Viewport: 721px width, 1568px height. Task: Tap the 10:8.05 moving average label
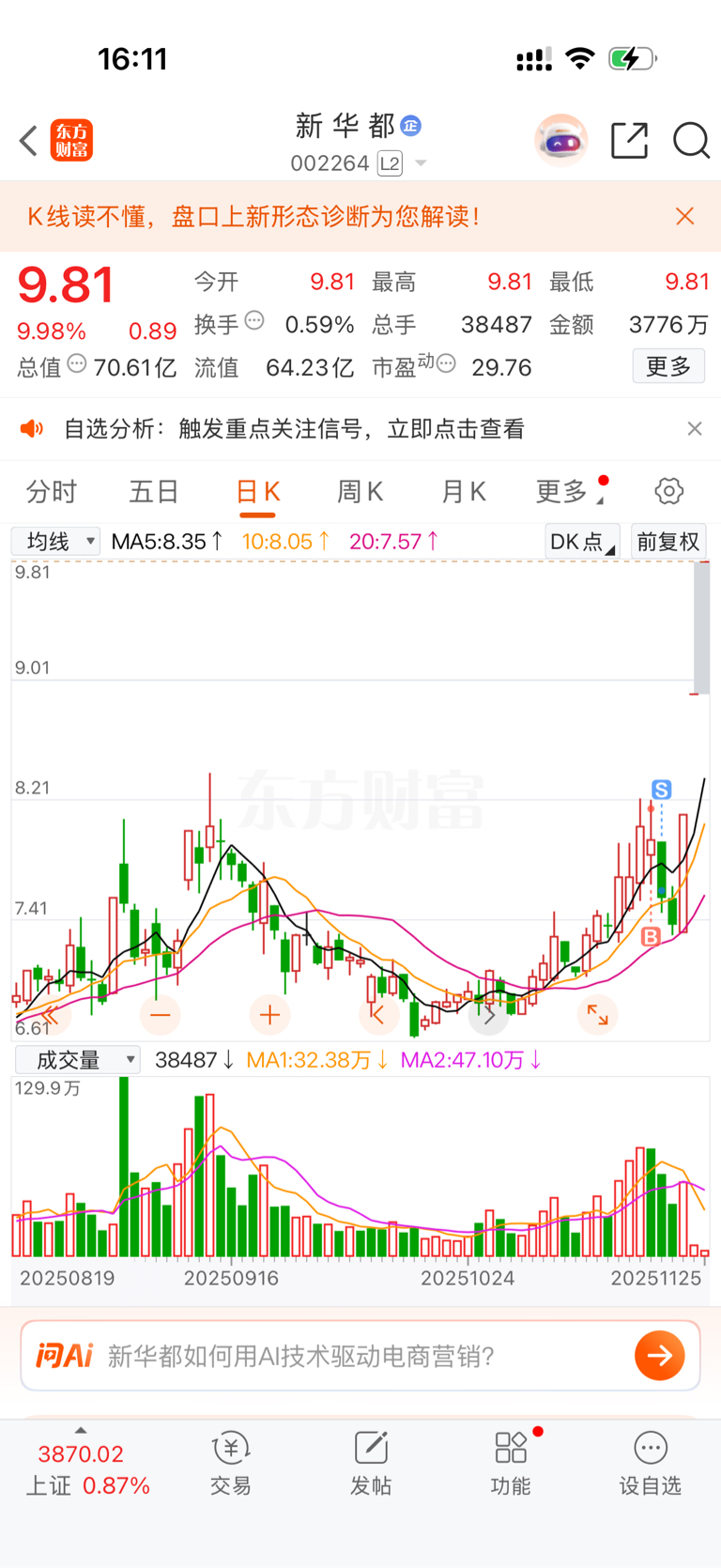pyautogui.click(x=285, y=542)
